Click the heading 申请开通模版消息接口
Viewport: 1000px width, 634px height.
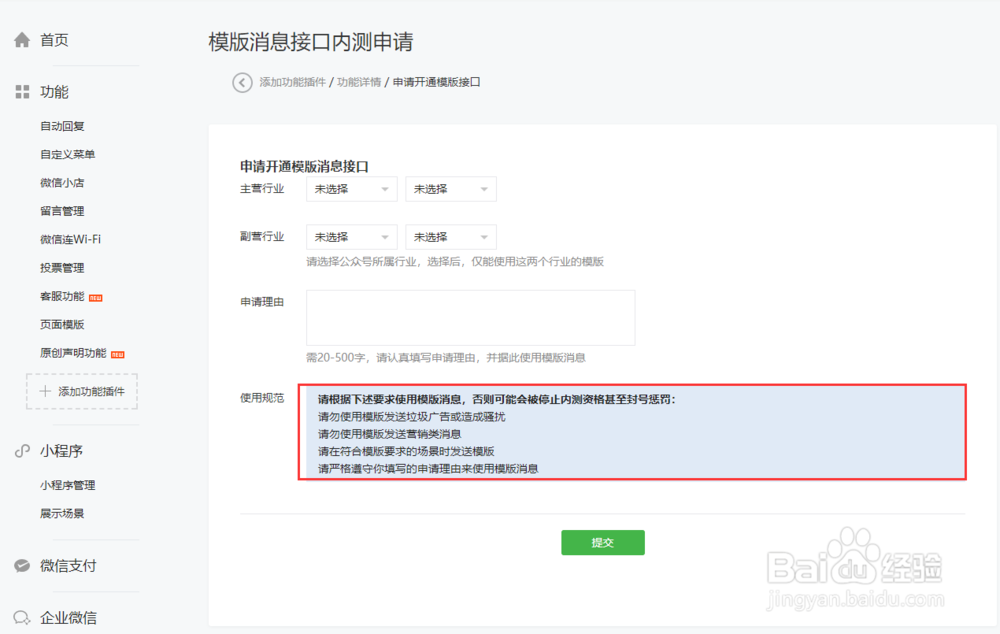pyautogui.click(x=304, y=166)
